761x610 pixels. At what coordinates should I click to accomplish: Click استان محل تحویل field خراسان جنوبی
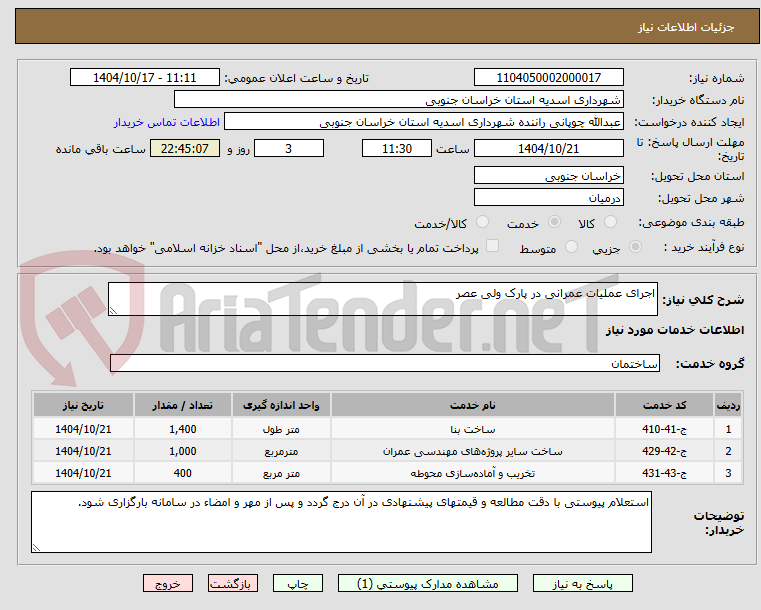point(548,176)
